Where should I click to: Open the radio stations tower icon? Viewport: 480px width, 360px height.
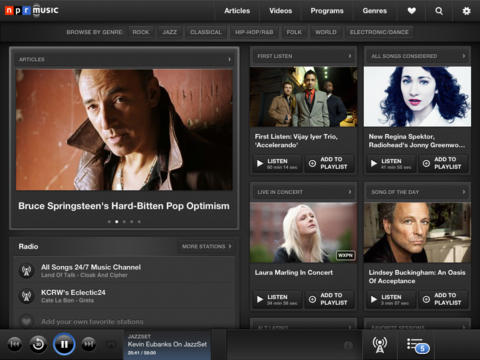click(x=380, y=345)
